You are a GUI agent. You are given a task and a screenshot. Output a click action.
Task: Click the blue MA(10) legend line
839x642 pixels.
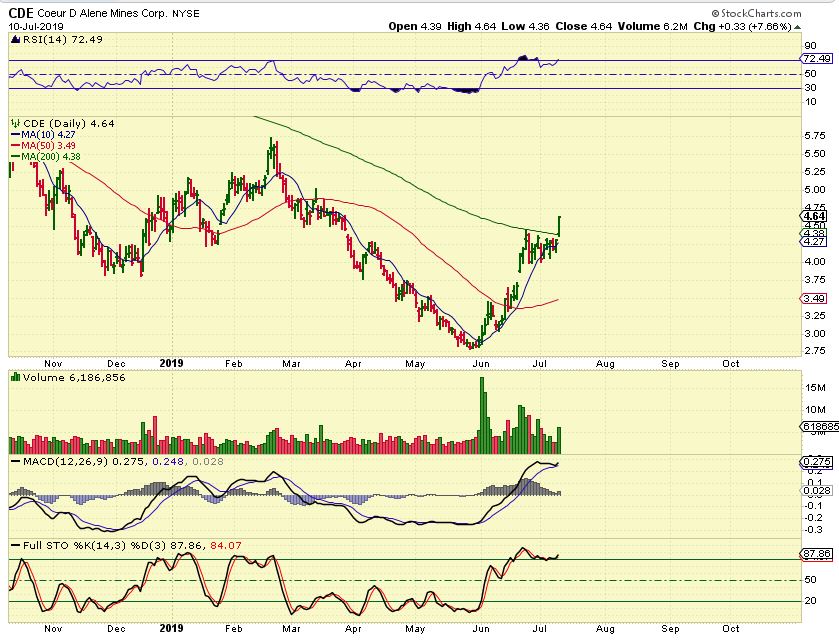(x=16, y=135)
